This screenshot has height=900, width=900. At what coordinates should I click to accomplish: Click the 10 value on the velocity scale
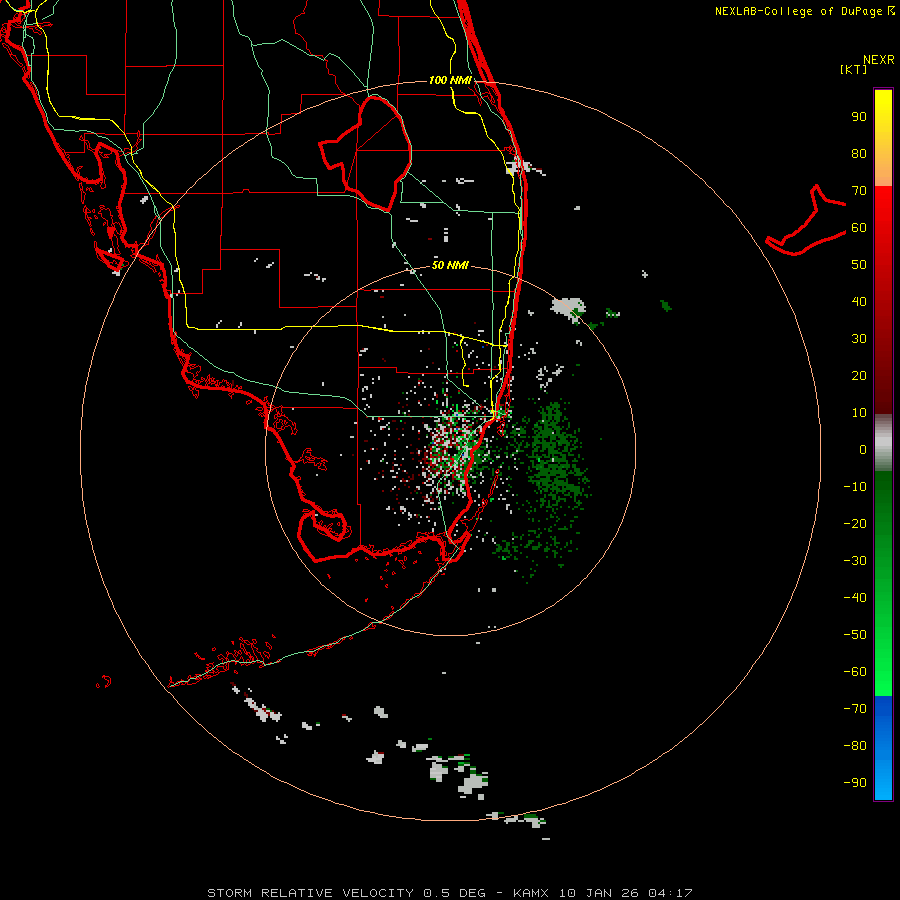(x=859, y=413)
